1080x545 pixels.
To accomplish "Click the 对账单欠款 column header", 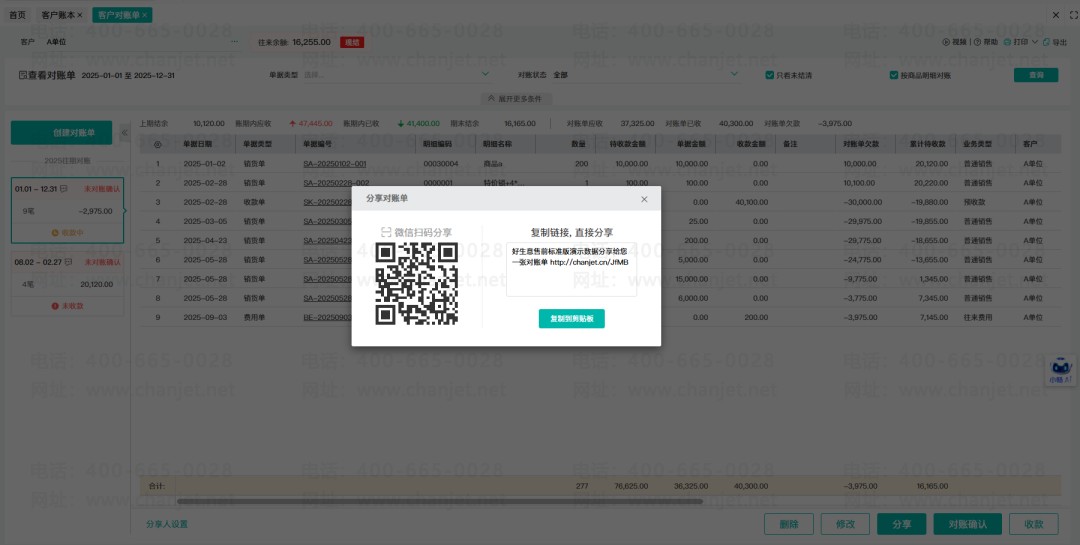I will click(x=861, y=144).
